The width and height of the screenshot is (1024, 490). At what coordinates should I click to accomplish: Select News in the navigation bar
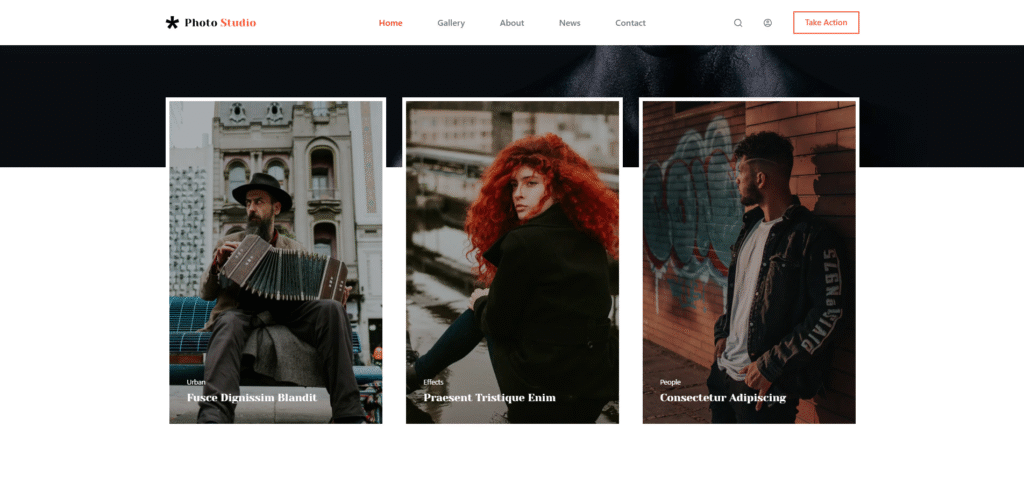(x=569, y=23)
